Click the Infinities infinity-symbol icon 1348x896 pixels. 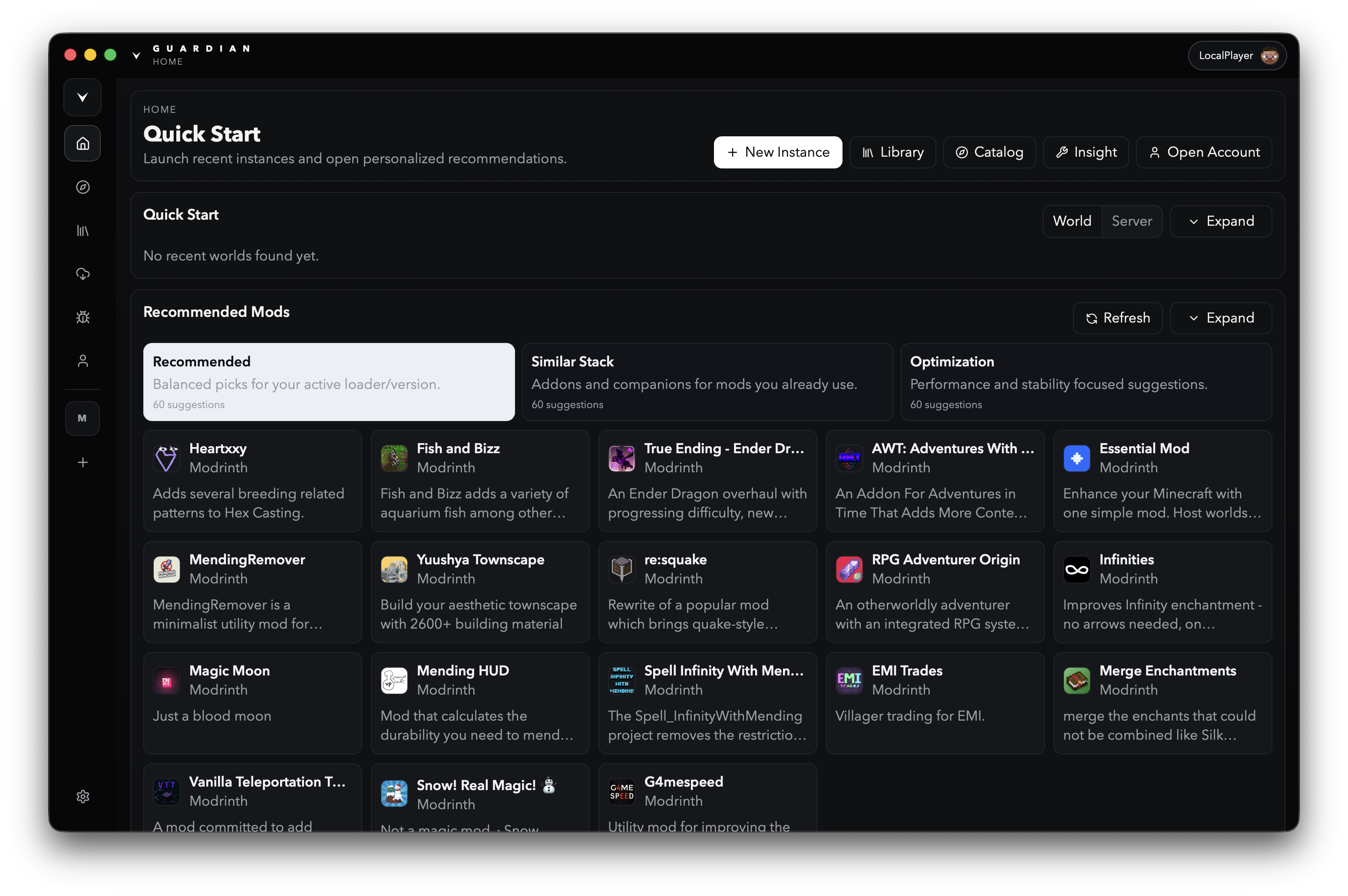pos(1077,570)
